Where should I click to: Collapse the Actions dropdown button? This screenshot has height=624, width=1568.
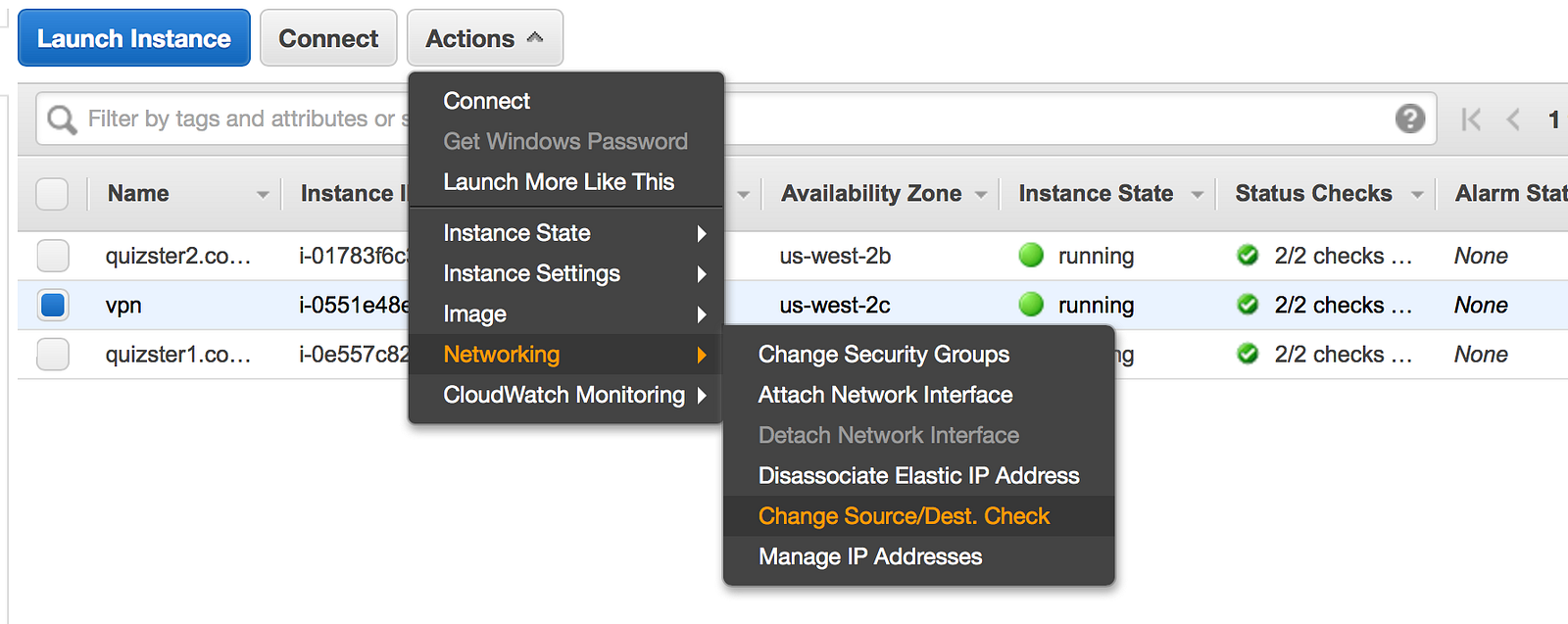tap(484, 38)
